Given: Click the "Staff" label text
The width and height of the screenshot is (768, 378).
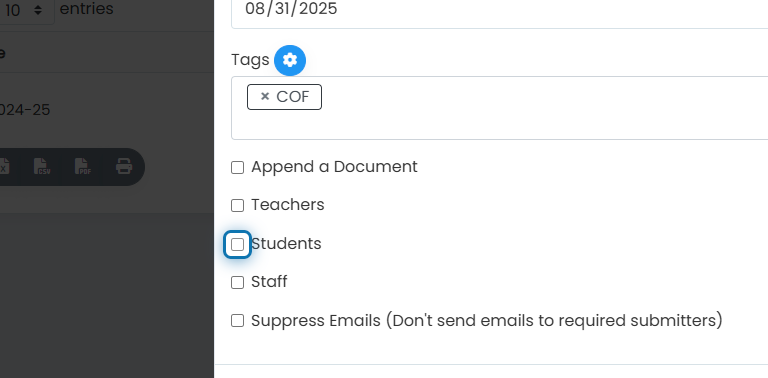Looking at the screenshot, I should click(x=269, y=282).
